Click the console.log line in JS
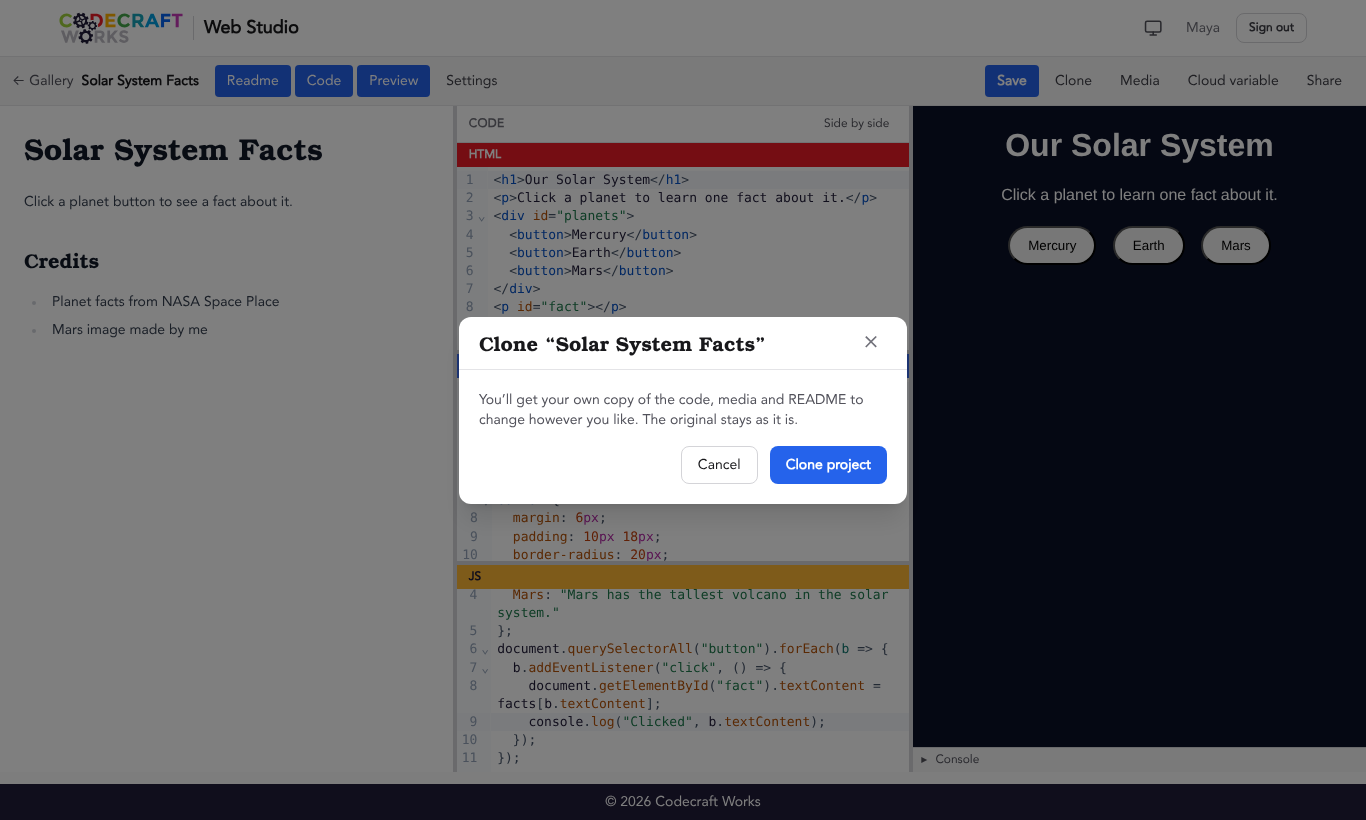 677,722
